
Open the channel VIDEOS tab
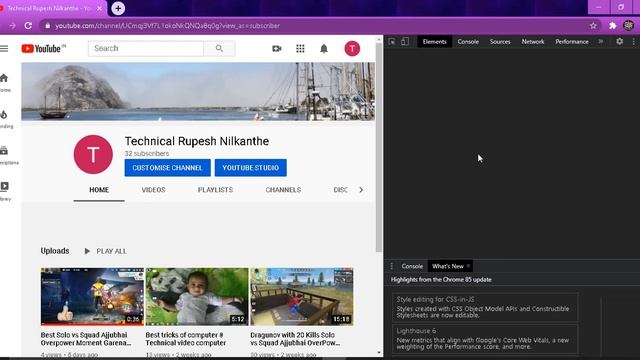[x=153, y=190]
